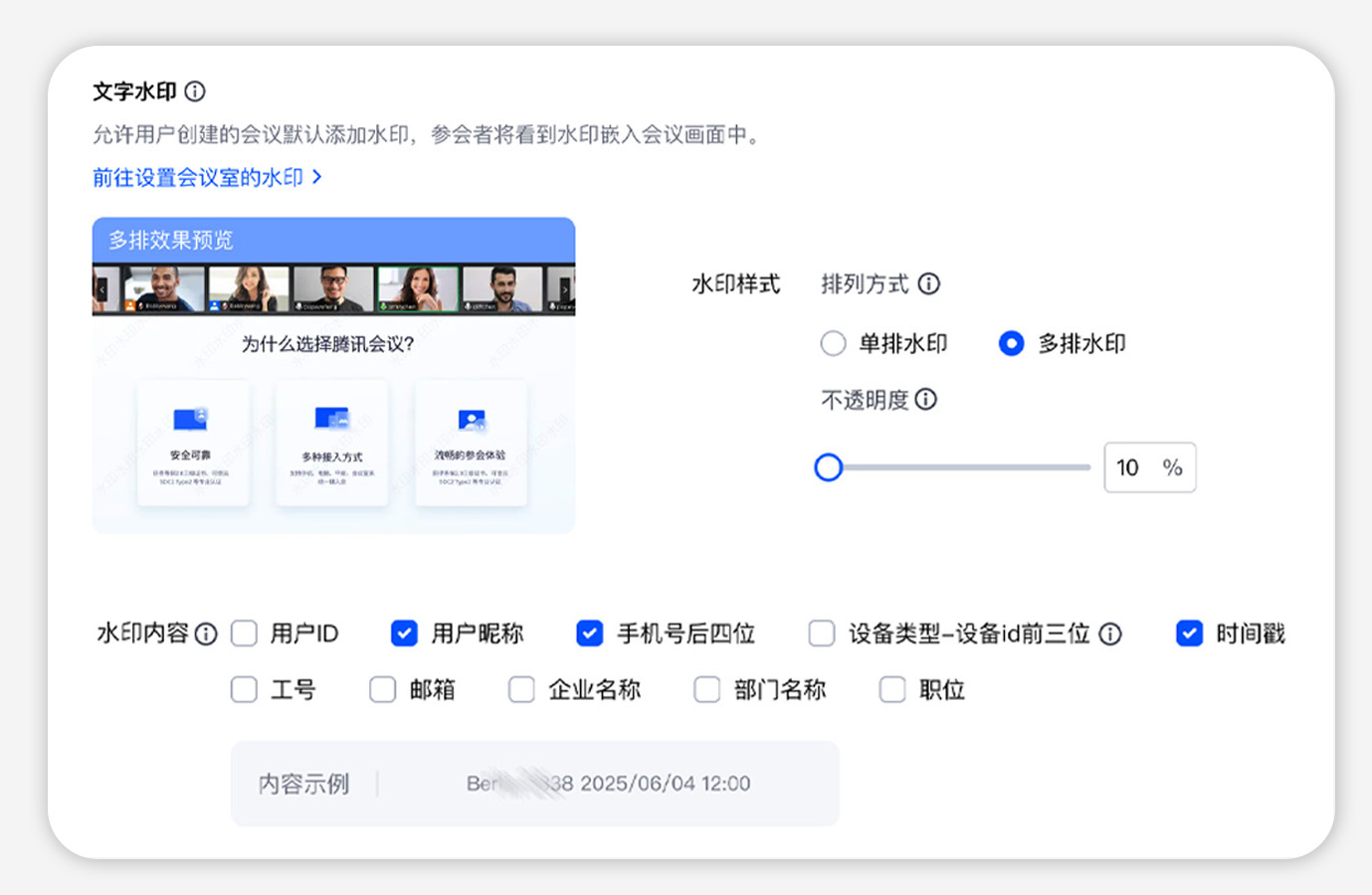Disable the 时间戳 checkbox

(1189, 633)
